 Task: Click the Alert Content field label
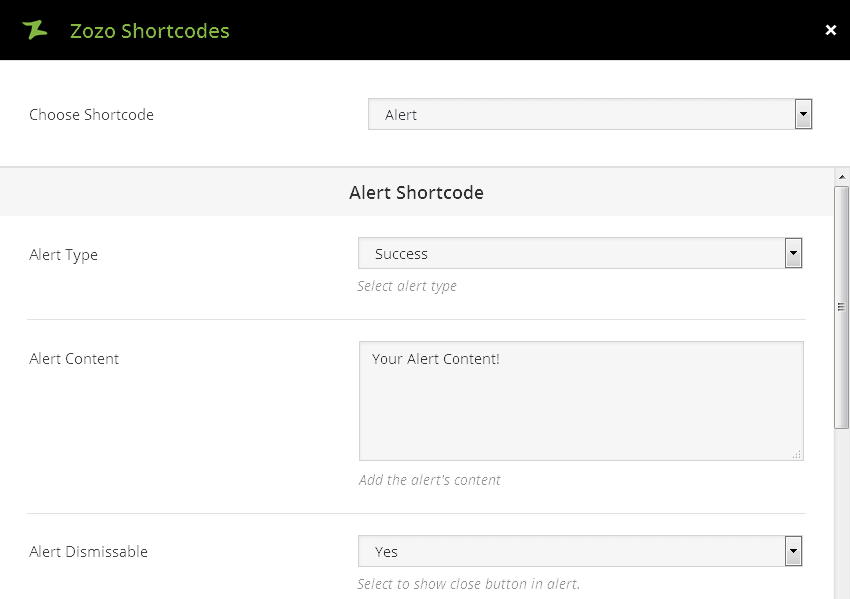(x=74, y=359)
